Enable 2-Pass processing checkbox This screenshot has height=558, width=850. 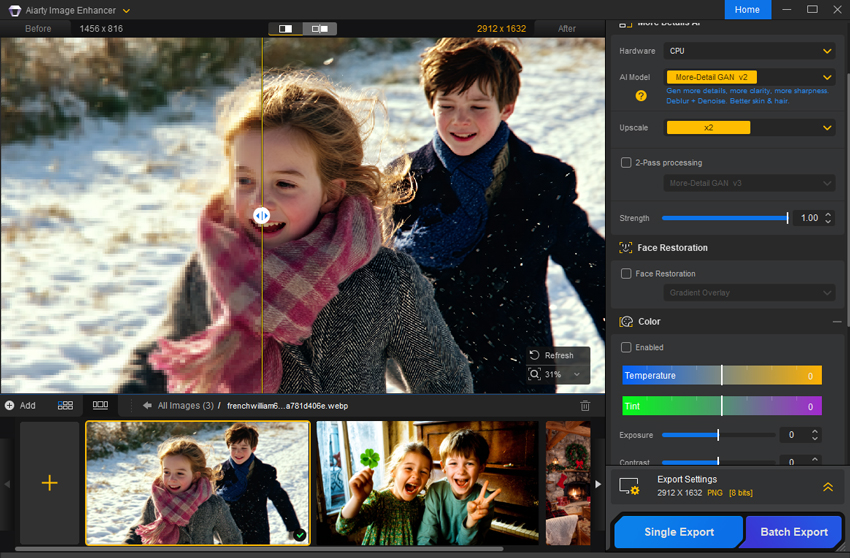pos(626,163)
